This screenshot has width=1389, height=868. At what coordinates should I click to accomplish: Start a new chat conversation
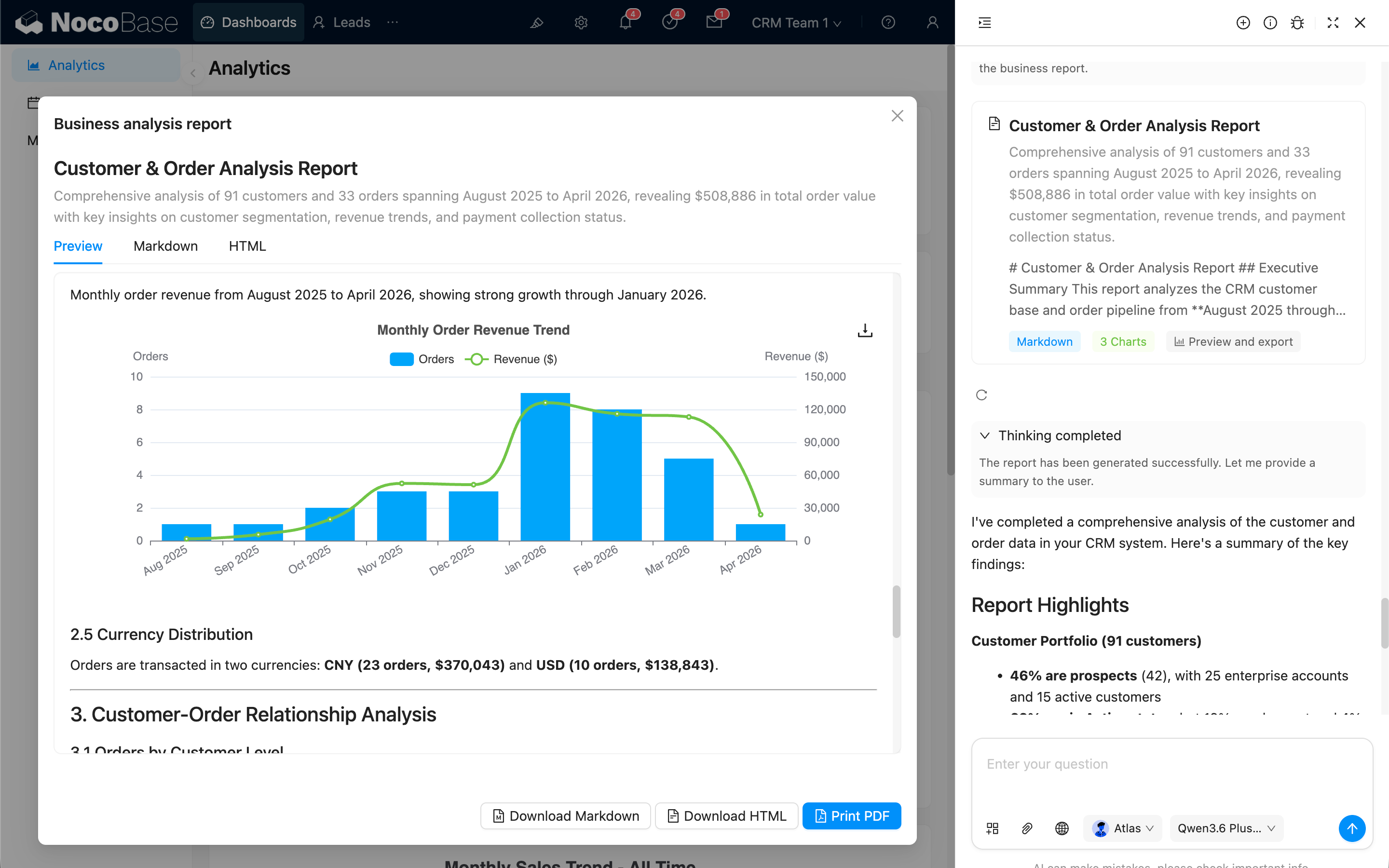pyautogui.click(x=1243, y=23)
